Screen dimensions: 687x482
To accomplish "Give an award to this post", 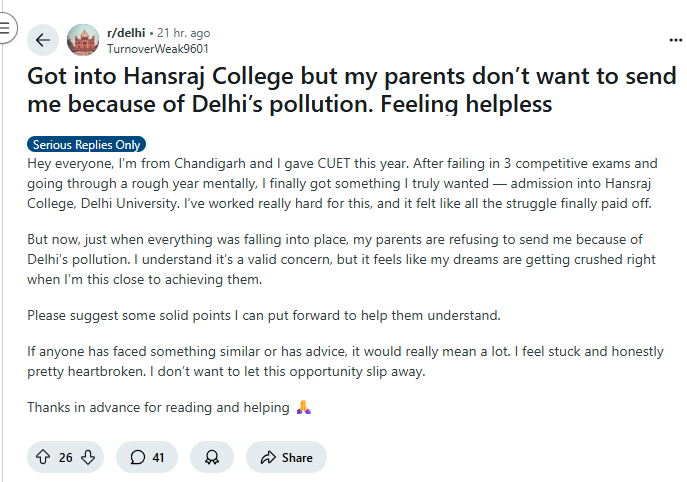I will [212, 457].
